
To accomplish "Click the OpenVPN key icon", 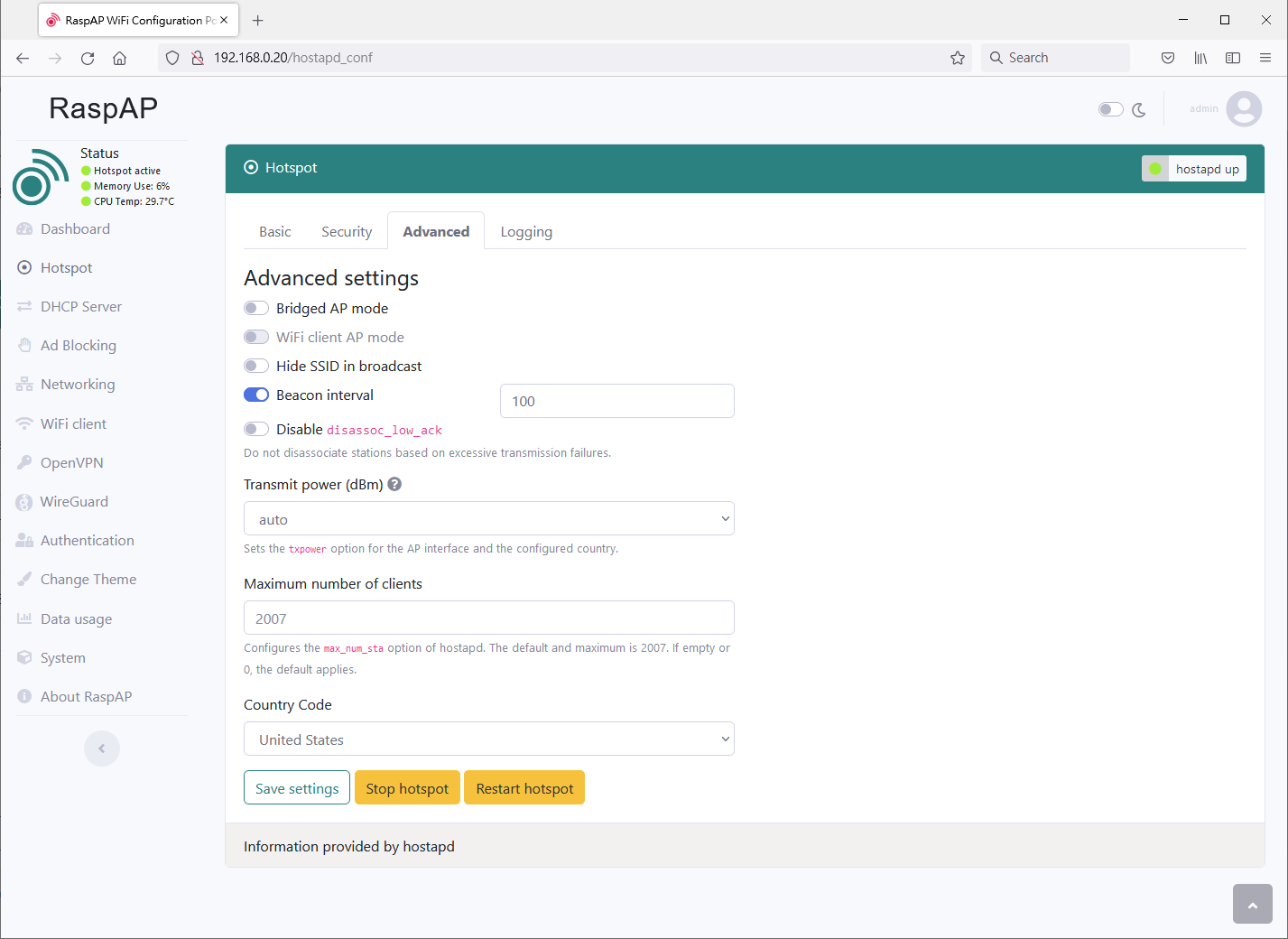I will point(24,463).
